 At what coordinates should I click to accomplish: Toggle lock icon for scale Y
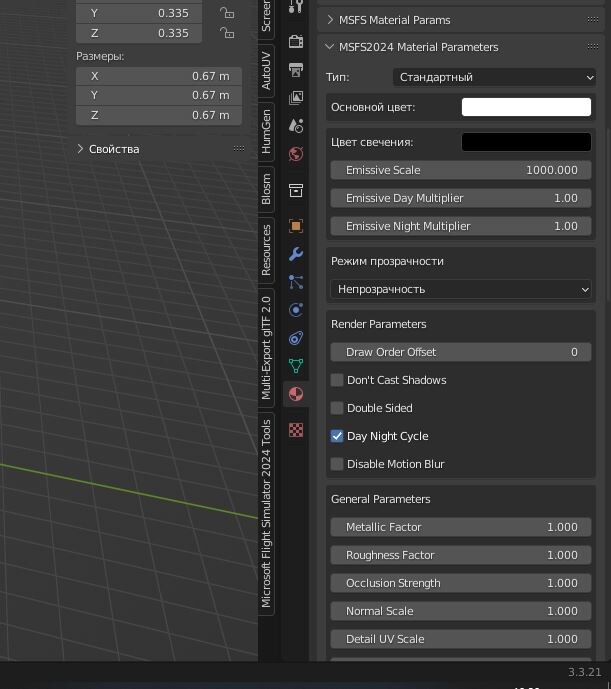click(x=227, y=13)
